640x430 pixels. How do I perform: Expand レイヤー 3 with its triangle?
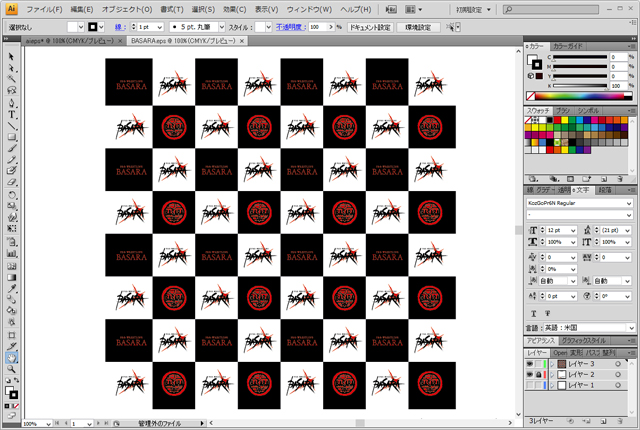coord(552,364)
